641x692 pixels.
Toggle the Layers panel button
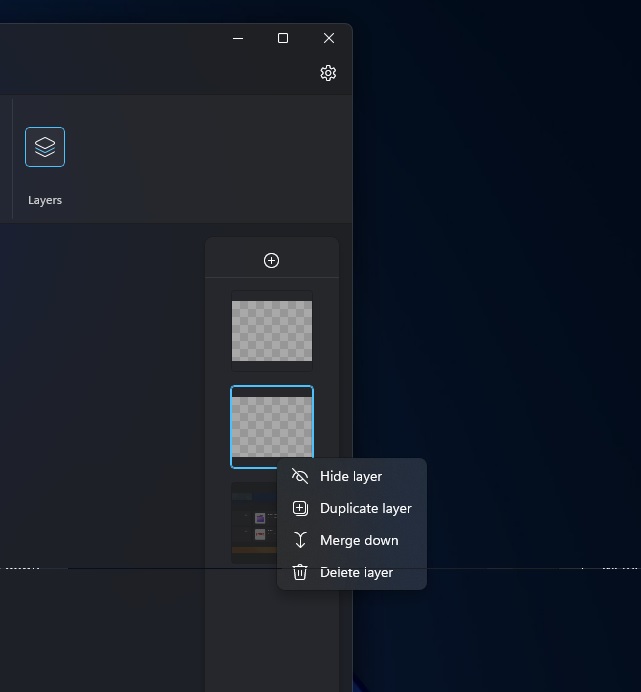point(45,147)
